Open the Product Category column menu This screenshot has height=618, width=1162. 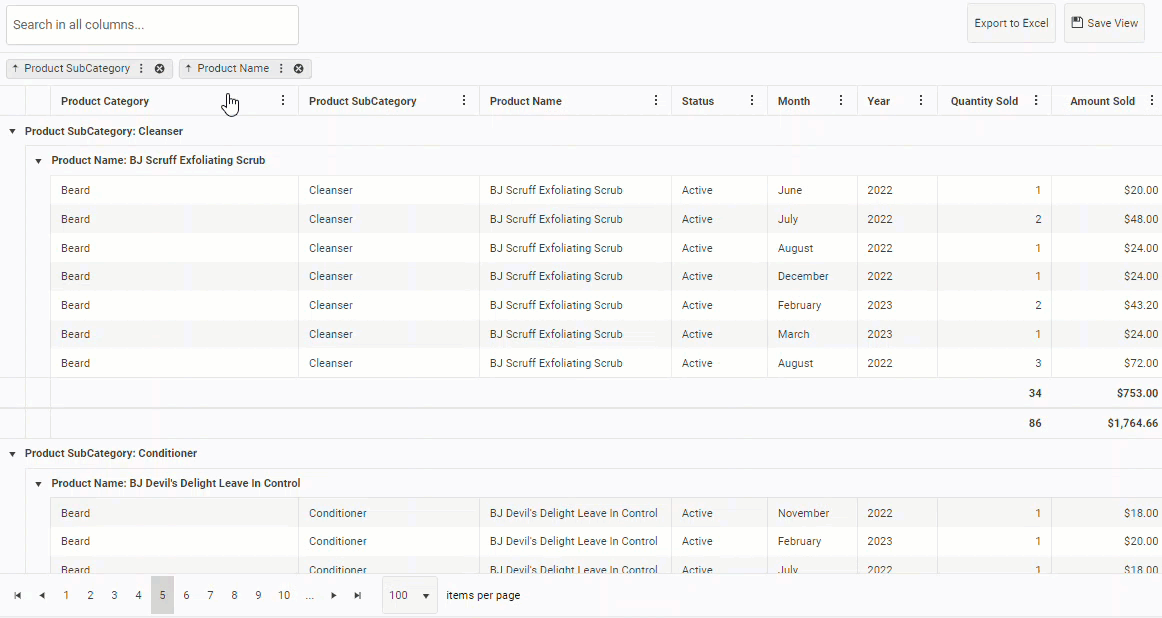(x=283, y=101)
